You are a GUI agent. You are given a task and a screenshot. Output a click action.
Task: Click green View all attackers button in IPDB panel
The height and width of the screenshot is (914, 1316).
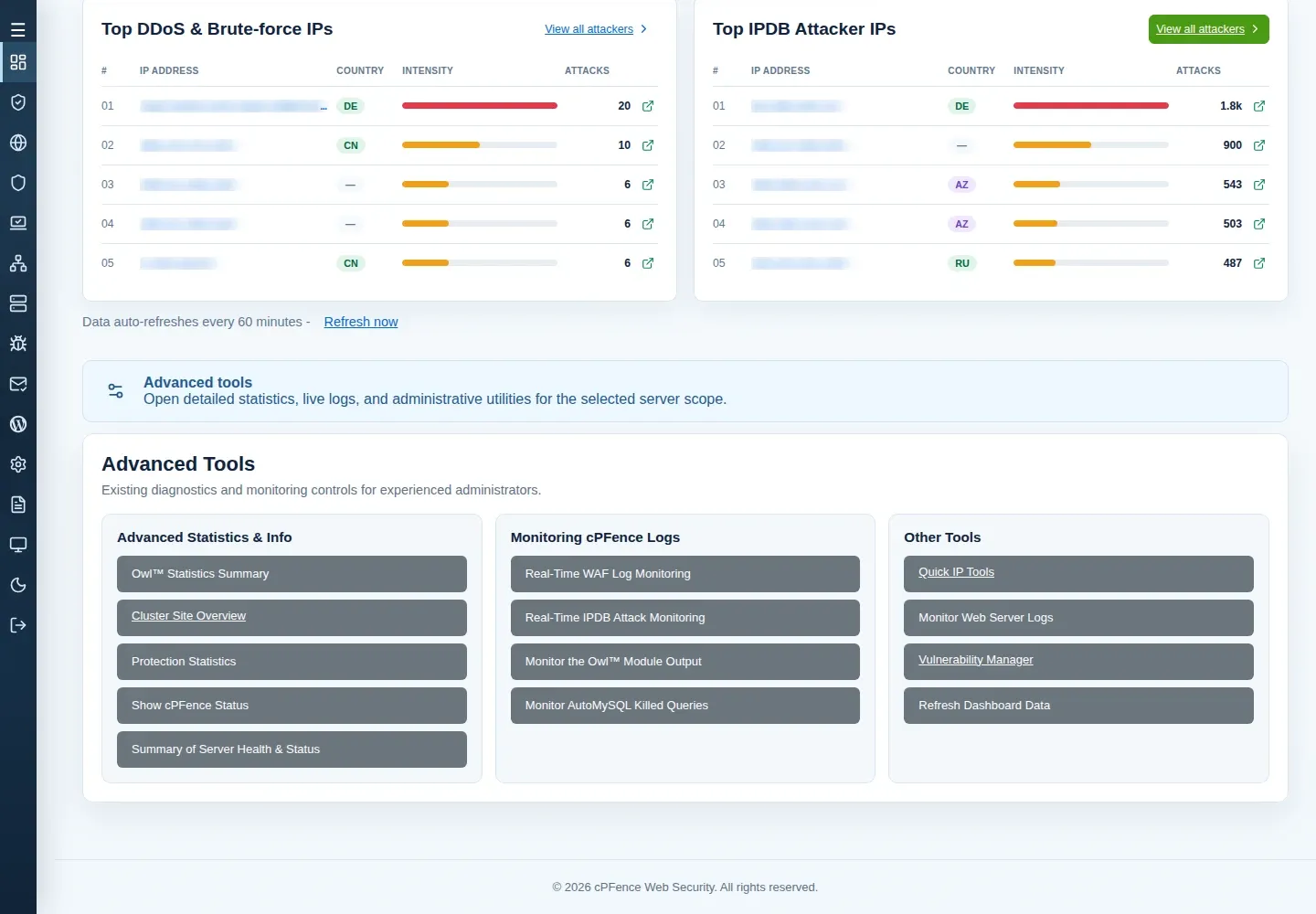pos(1208,29)
